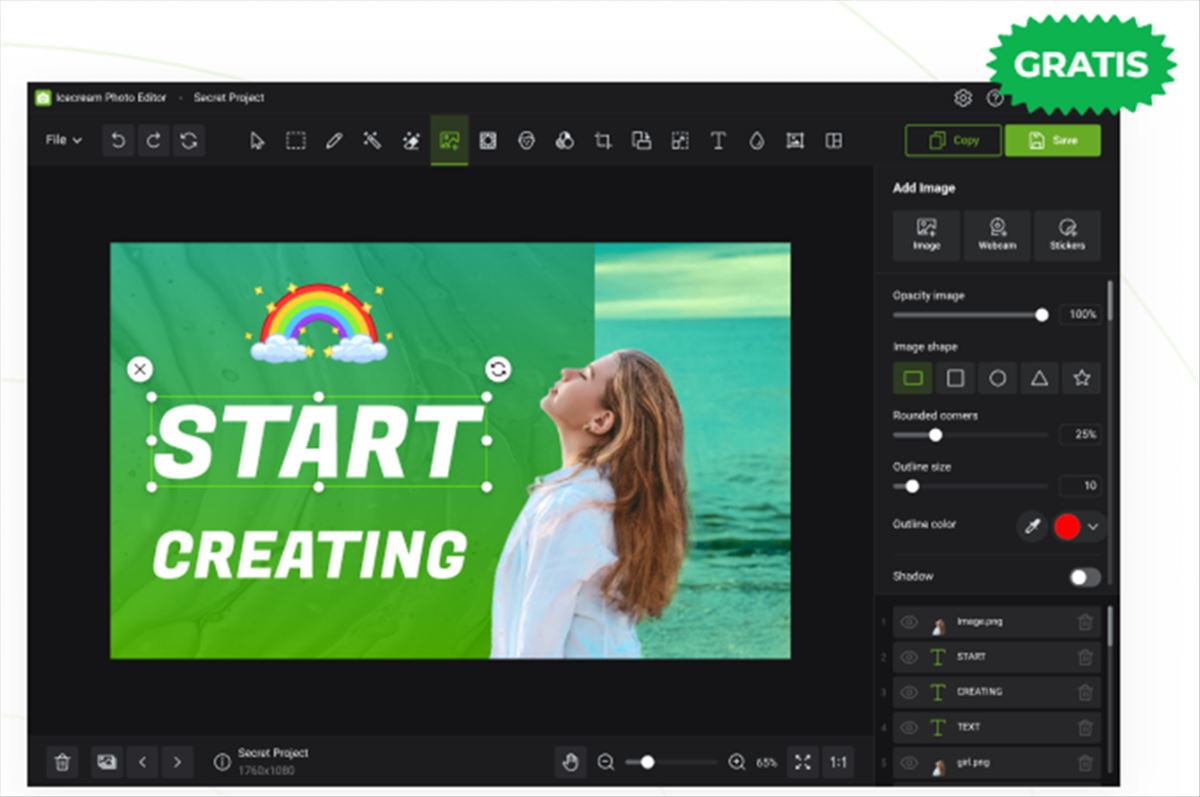Enable the Shadow toggle switch

(x=1084, y=577)
